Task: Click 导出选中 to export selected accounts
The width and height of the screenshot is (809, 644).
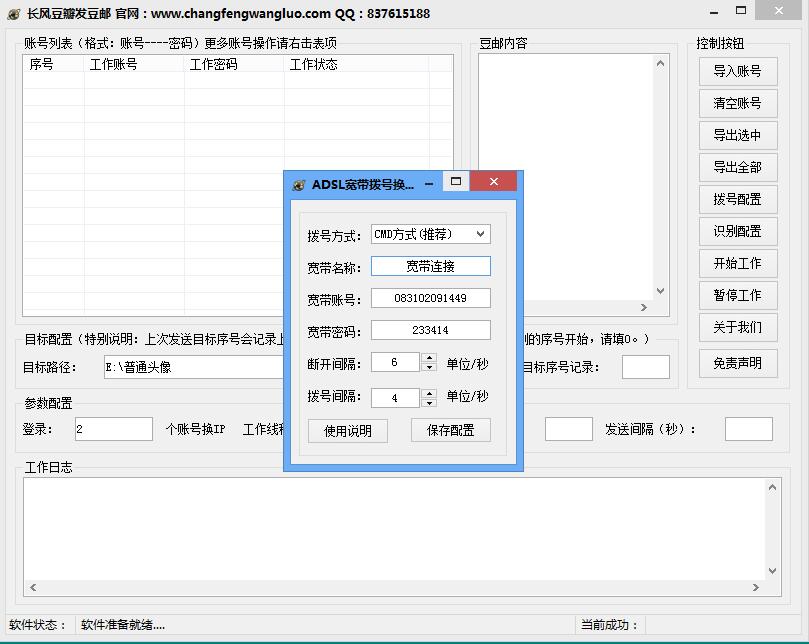Action: click(x=737, y=135)
